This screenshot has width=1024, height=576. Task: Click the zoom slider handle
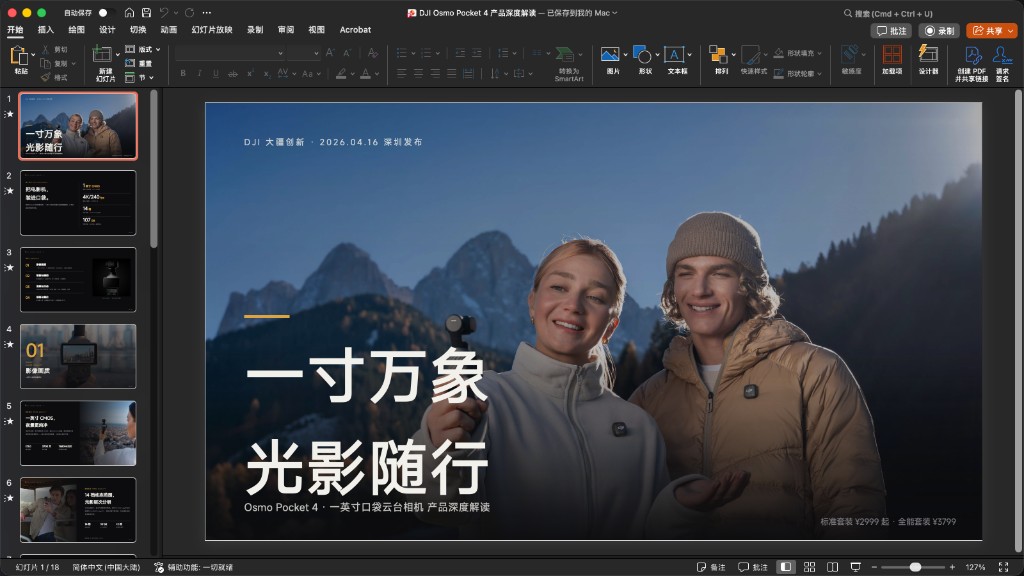coord(916,567)
